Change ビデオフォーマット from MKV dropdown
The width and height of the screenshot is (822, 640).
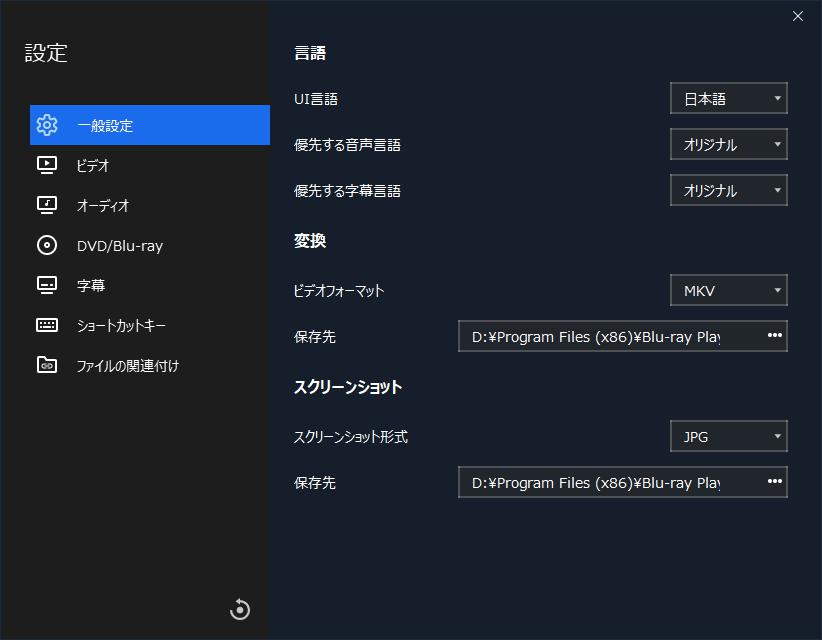(x=728, y=290)
